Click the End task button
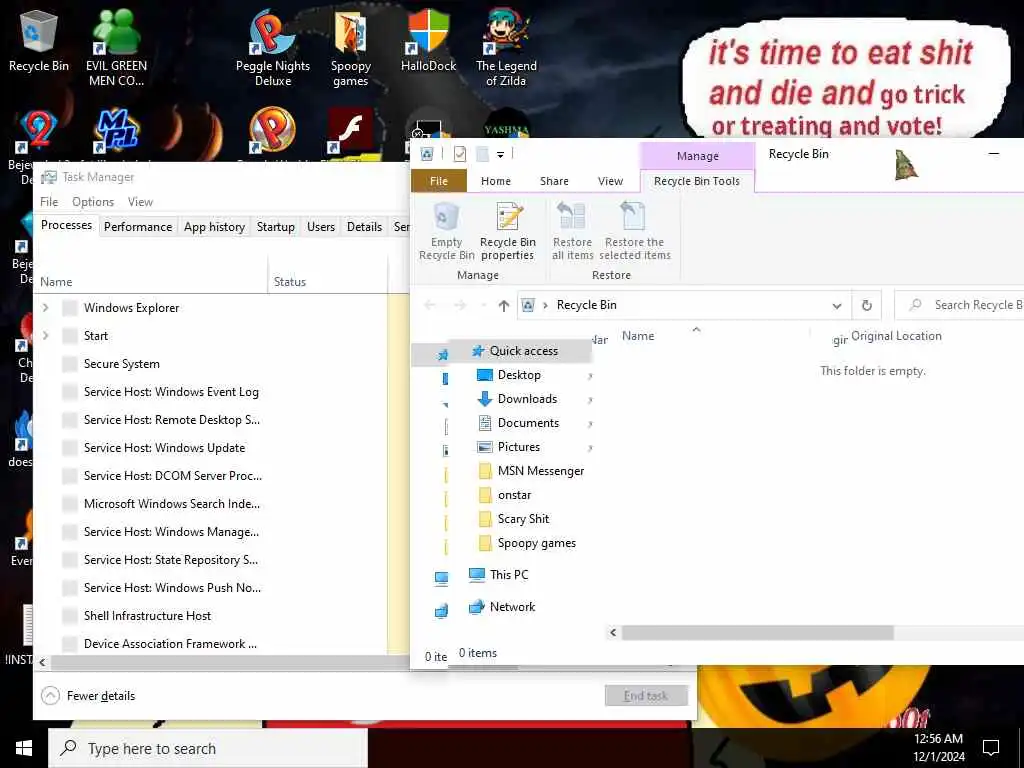The image size is (1024, 768). click(646, 696)
